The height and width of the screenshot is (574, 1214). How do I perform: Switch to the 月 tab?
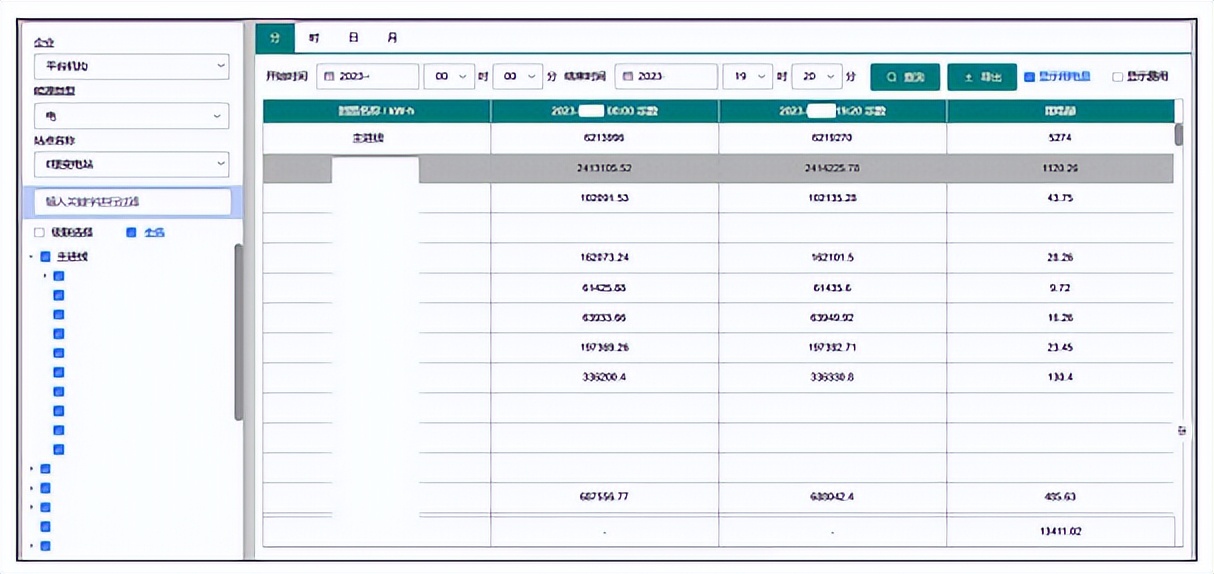tap(392, 38)
